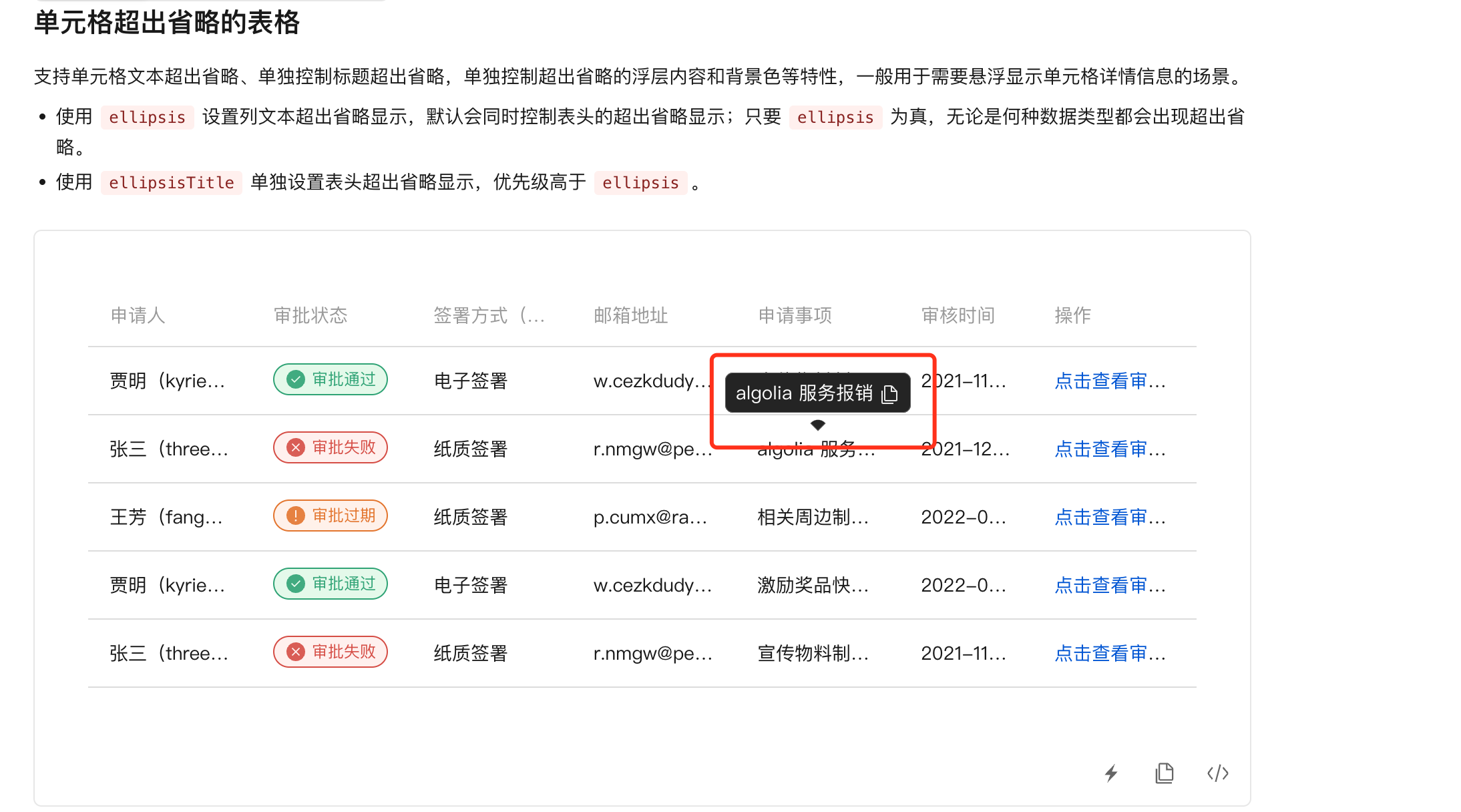Image resolution: width=1461 pixels, height=812 pixels.
Task: Copy the example code using copy icon
Action: click(1164, 773)
